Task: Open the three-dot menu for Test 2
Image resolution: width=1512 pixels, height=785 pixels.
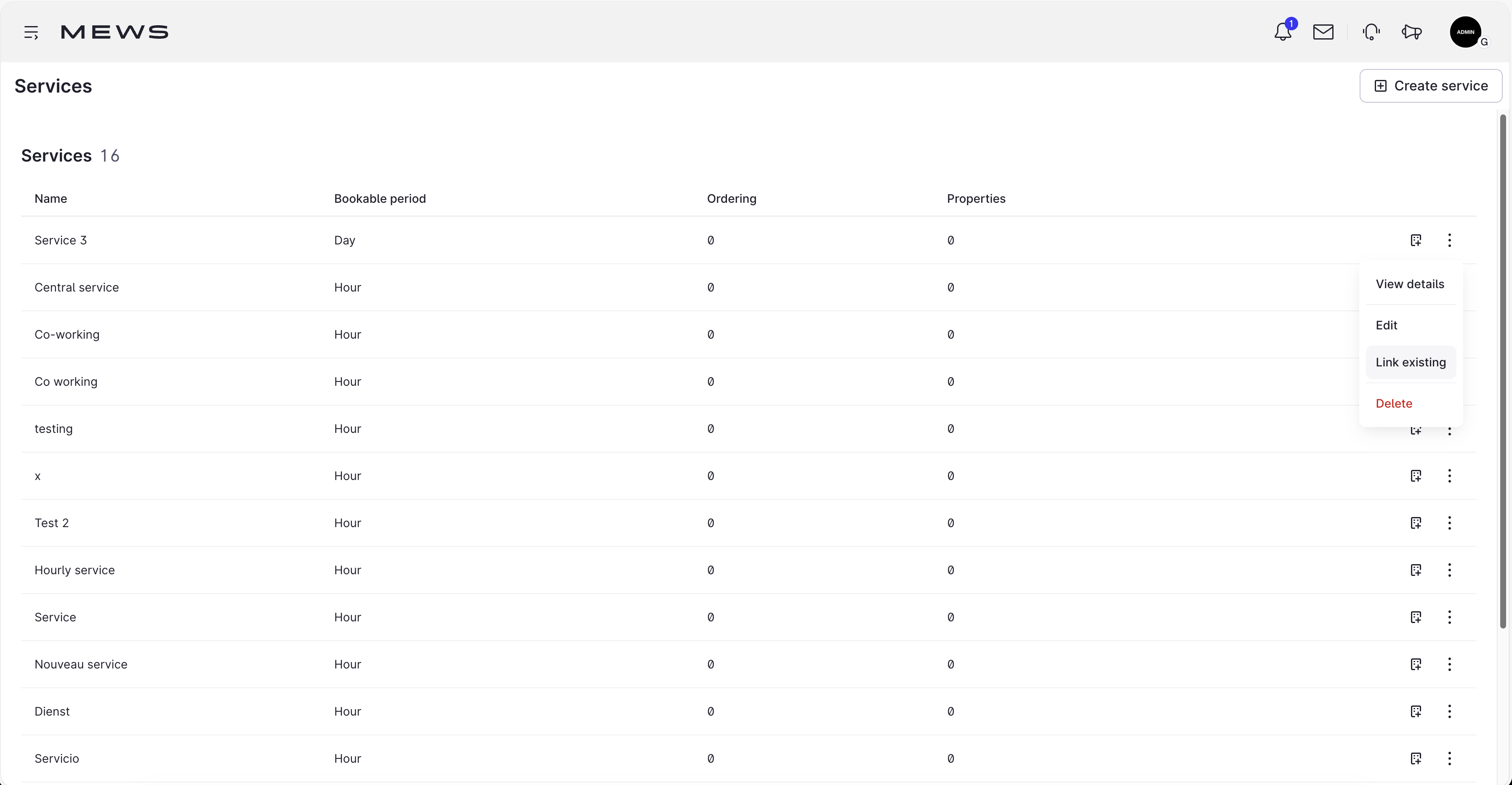Action: tap(1449, 523)
